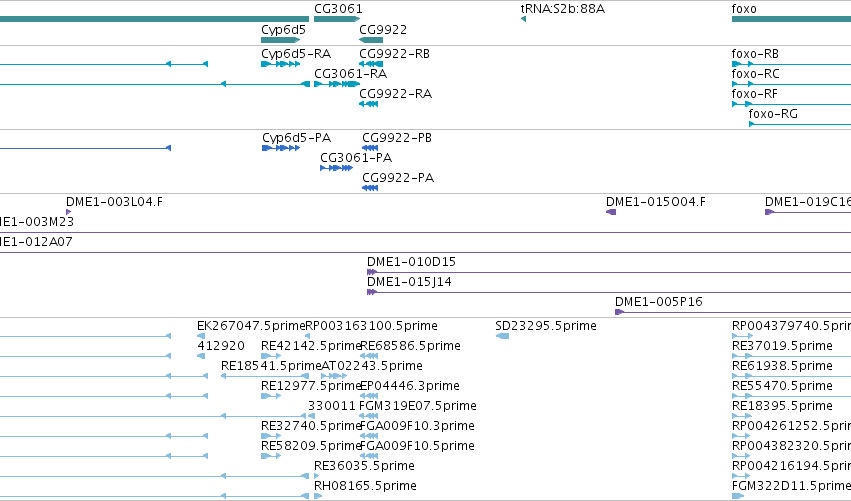This screenshot has width=851, height=501.
Task: Select the DME1-010D15 clone label
Action: [411, 262]
